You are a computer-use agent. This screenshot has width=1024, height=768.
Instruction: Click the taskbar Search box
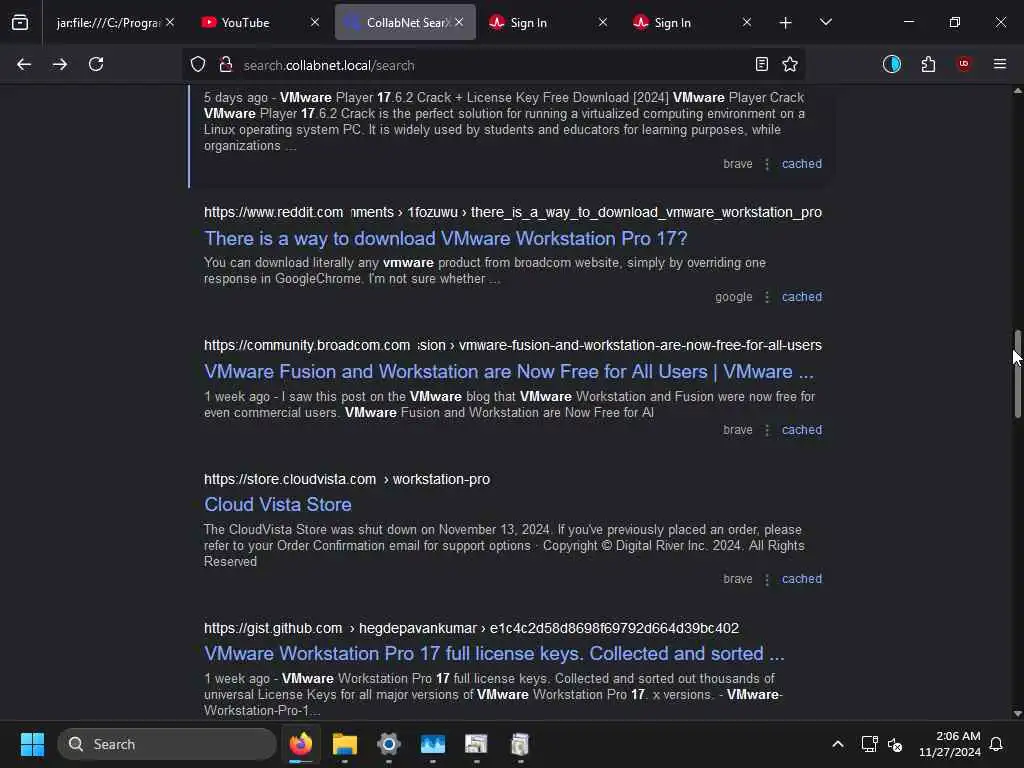click(x=167, y=744)
